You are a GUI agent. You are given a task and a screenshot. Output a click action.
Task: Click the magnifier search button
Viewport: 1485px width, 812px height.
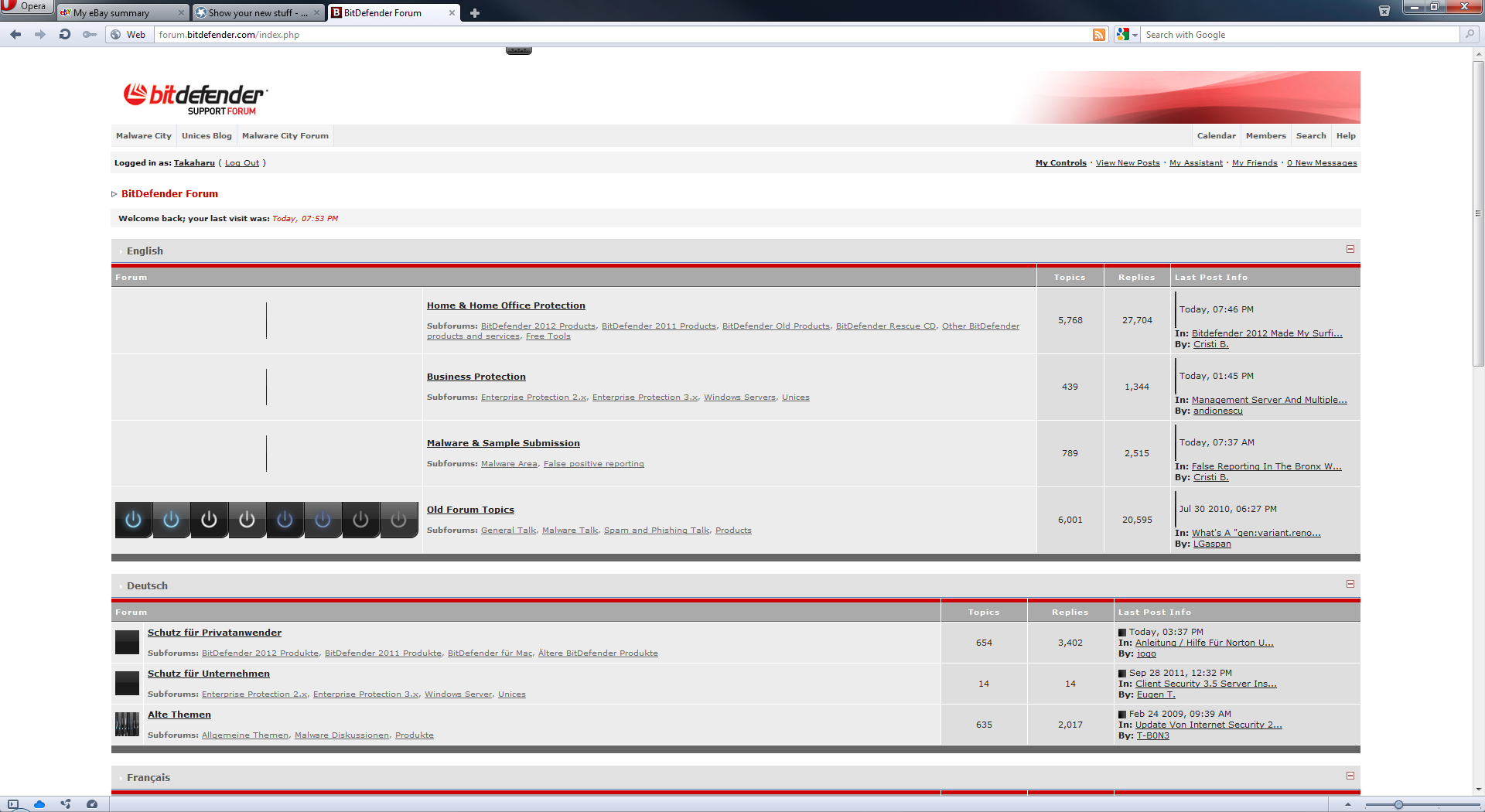(x=1470, y=34)
